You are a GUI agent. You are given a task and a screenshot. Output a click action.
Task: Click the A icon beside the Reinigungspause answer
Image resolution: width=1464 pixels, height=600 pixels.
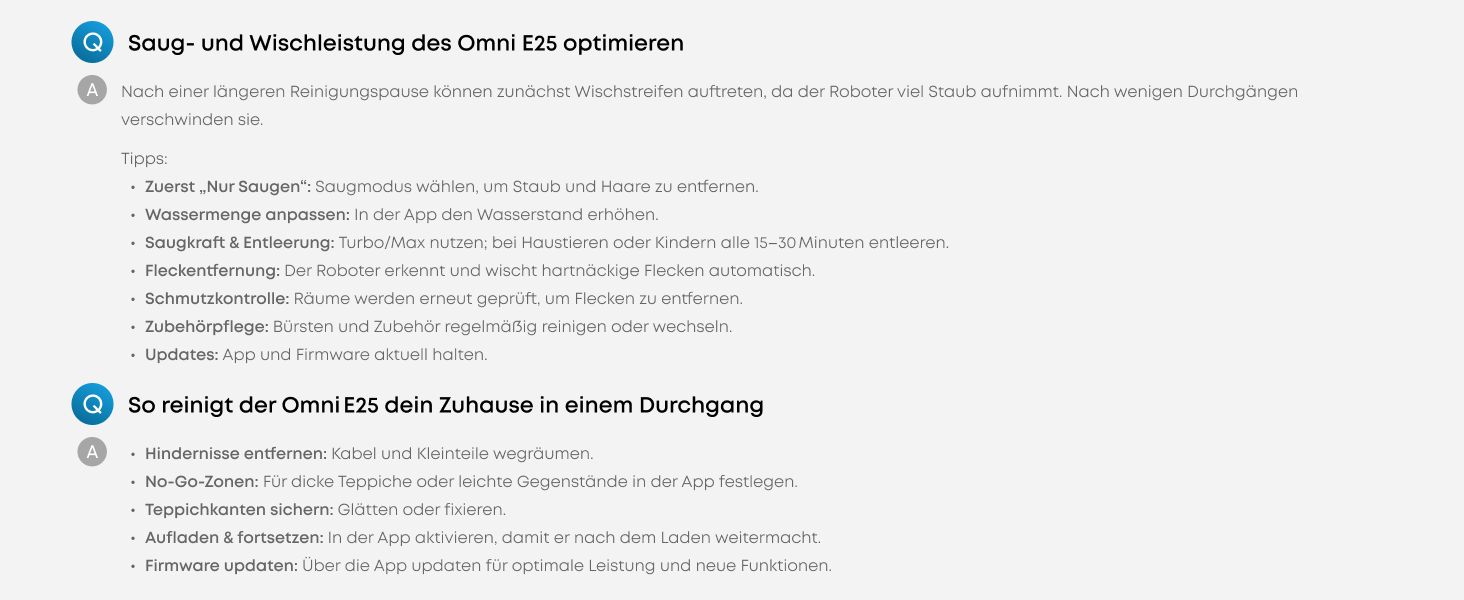click(x=92, y=91)
